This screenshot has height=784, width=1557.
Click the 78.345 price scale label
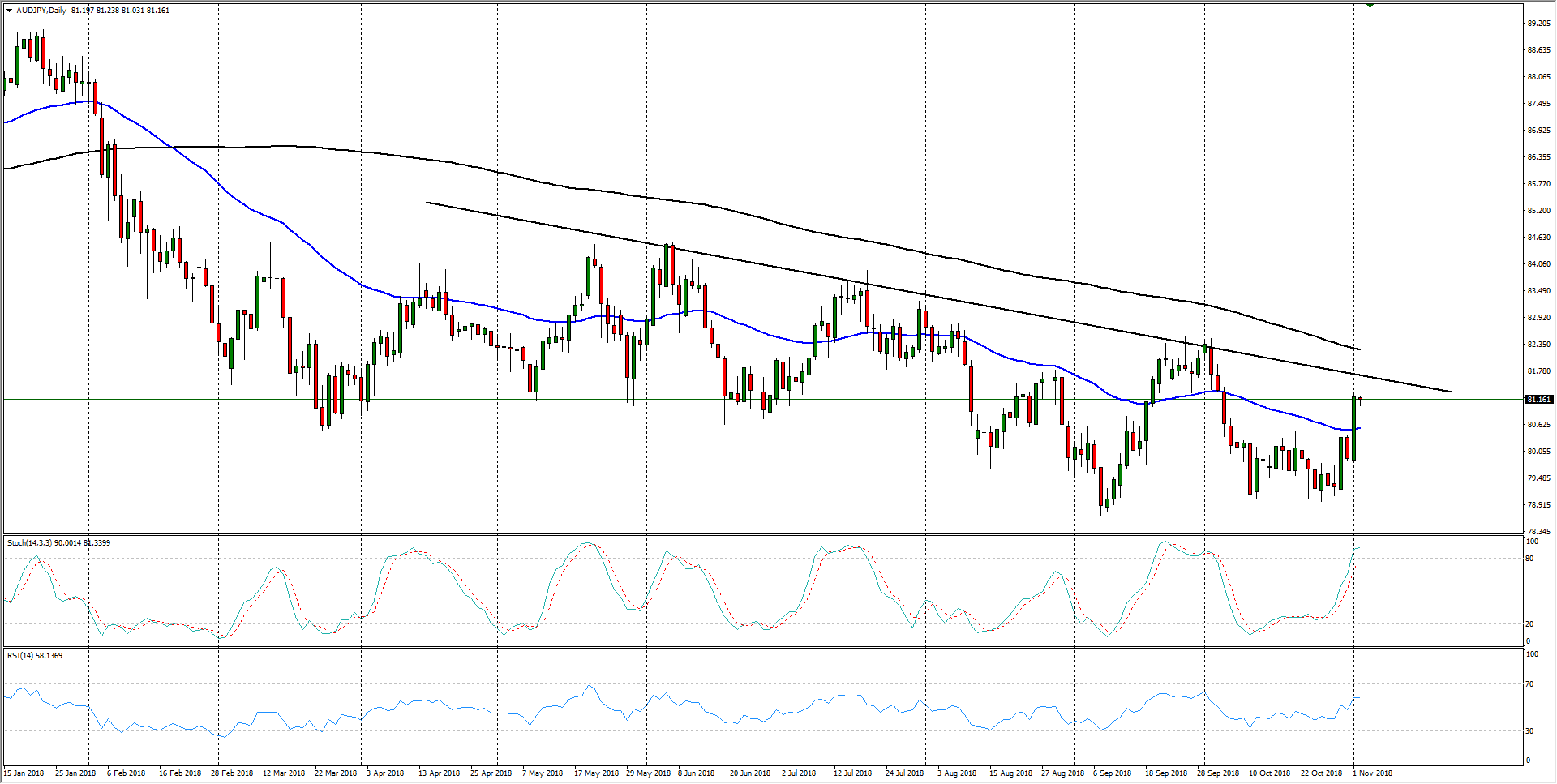(x=1538, y=532)
